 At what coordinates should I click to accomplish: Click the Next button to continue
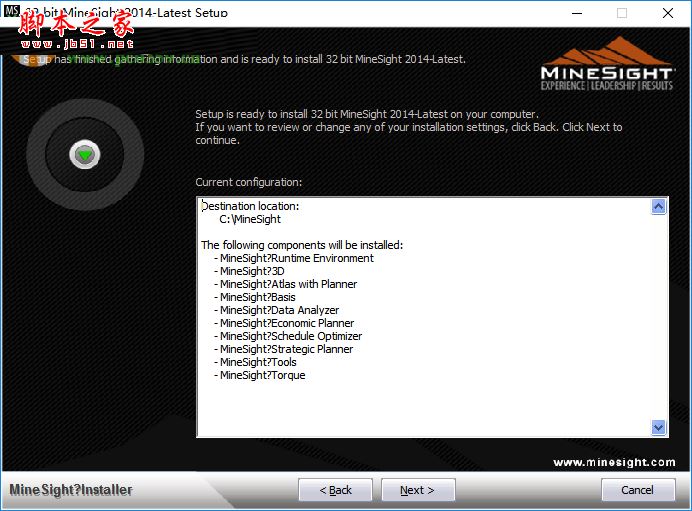pyautogui.click(x=418, y=490)
